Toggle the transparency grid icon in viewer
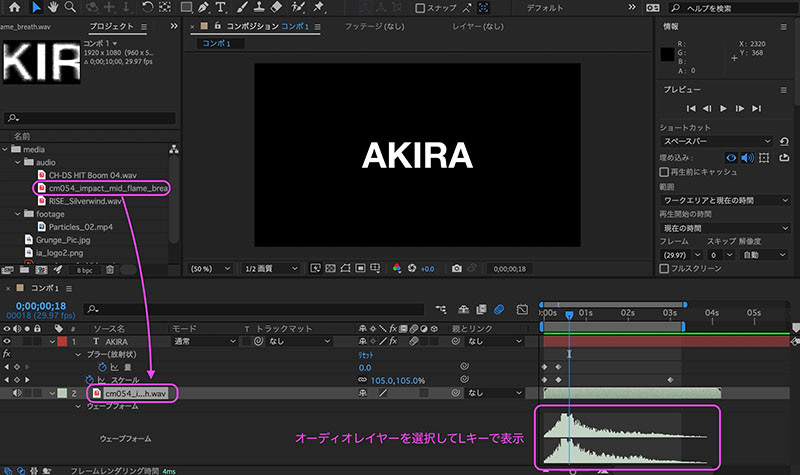800x475 pixels. (331, 268)
